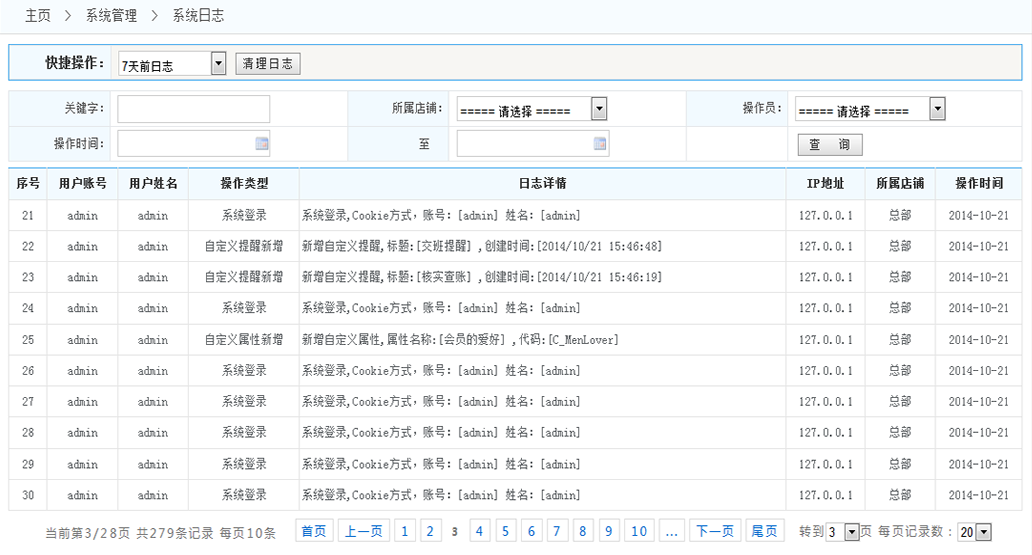
Task: Open calendar icon in end date field
Action: [600, 144]
